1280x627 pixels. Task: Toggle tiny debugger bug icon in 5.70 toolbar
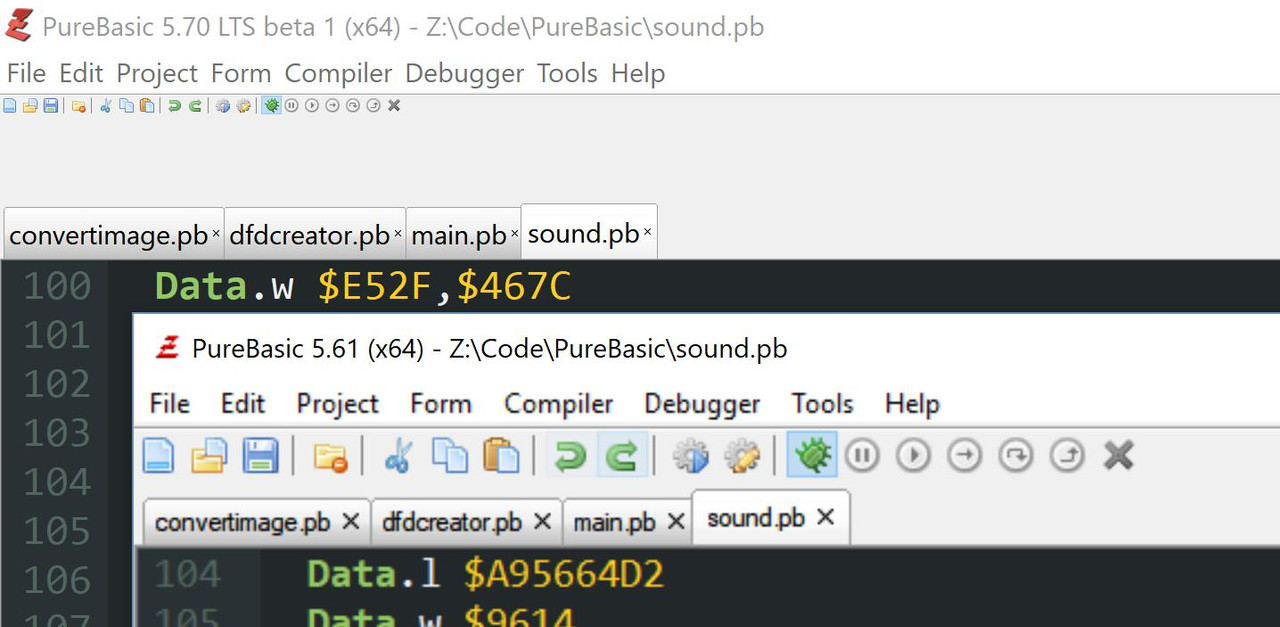(x=271, y=105)
